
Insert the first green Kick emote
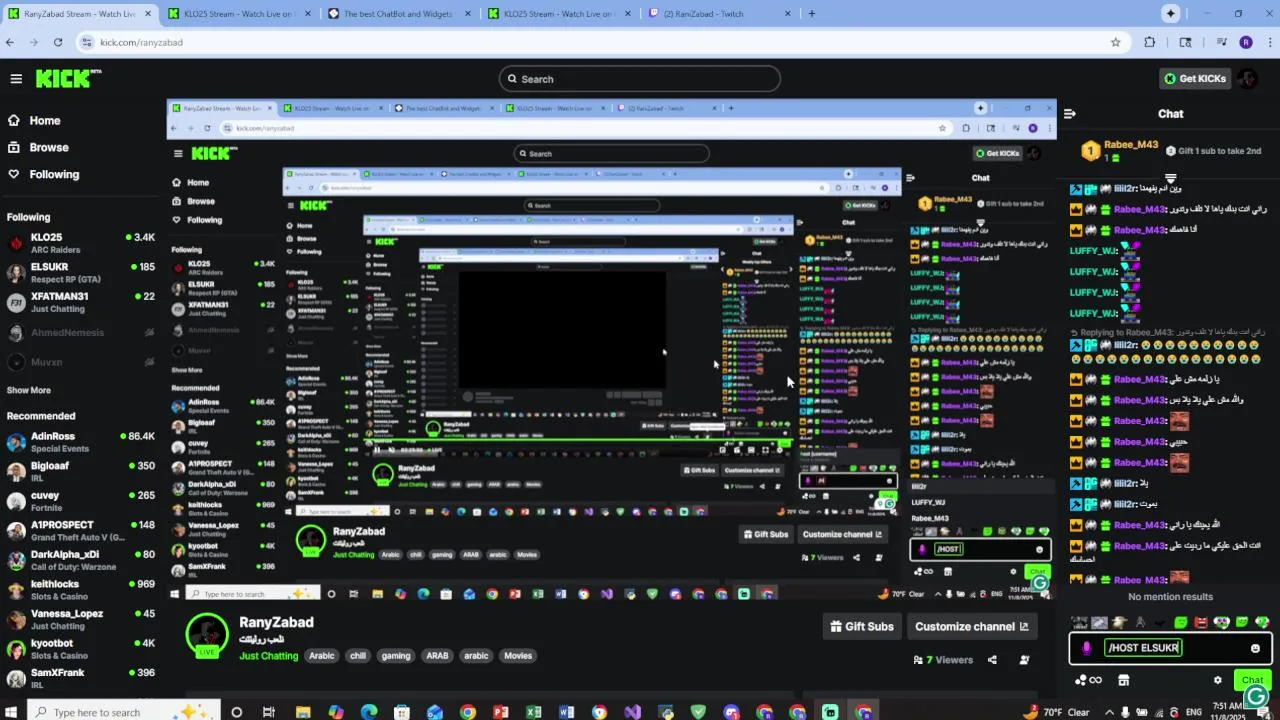click(x=1180, y=622)
